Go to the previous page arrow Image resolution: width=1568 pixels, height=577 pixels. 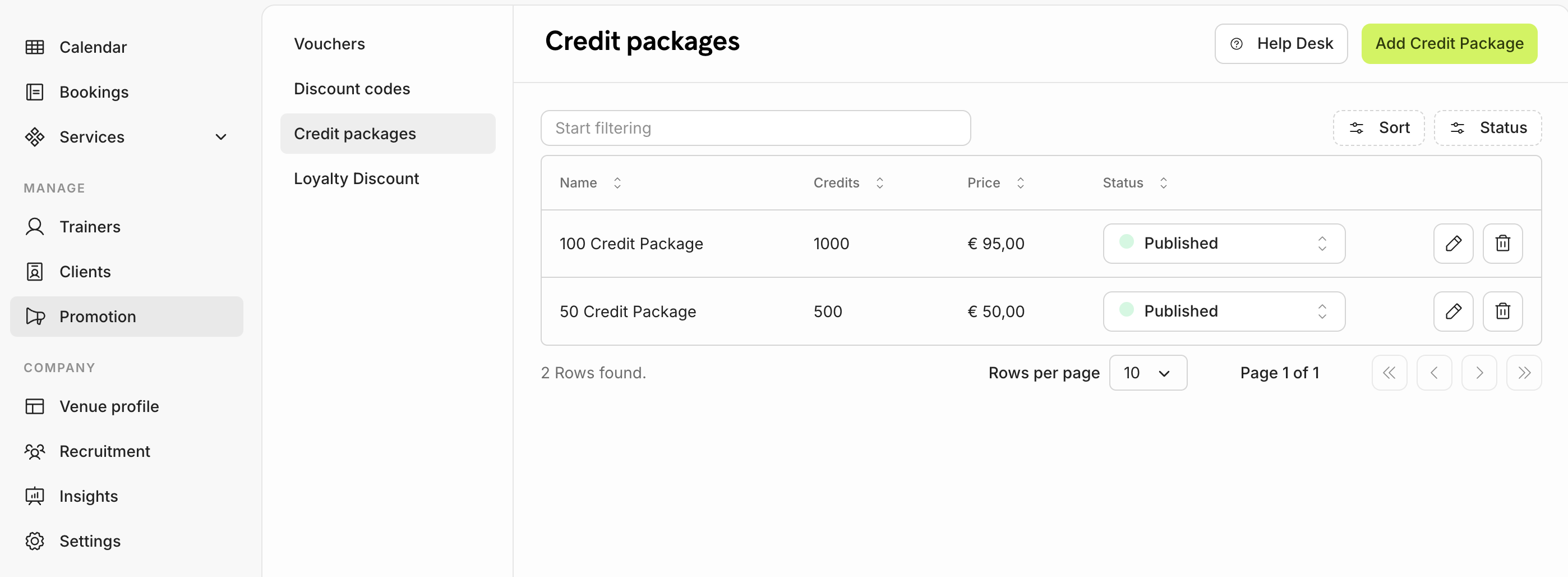[1433, 373]
